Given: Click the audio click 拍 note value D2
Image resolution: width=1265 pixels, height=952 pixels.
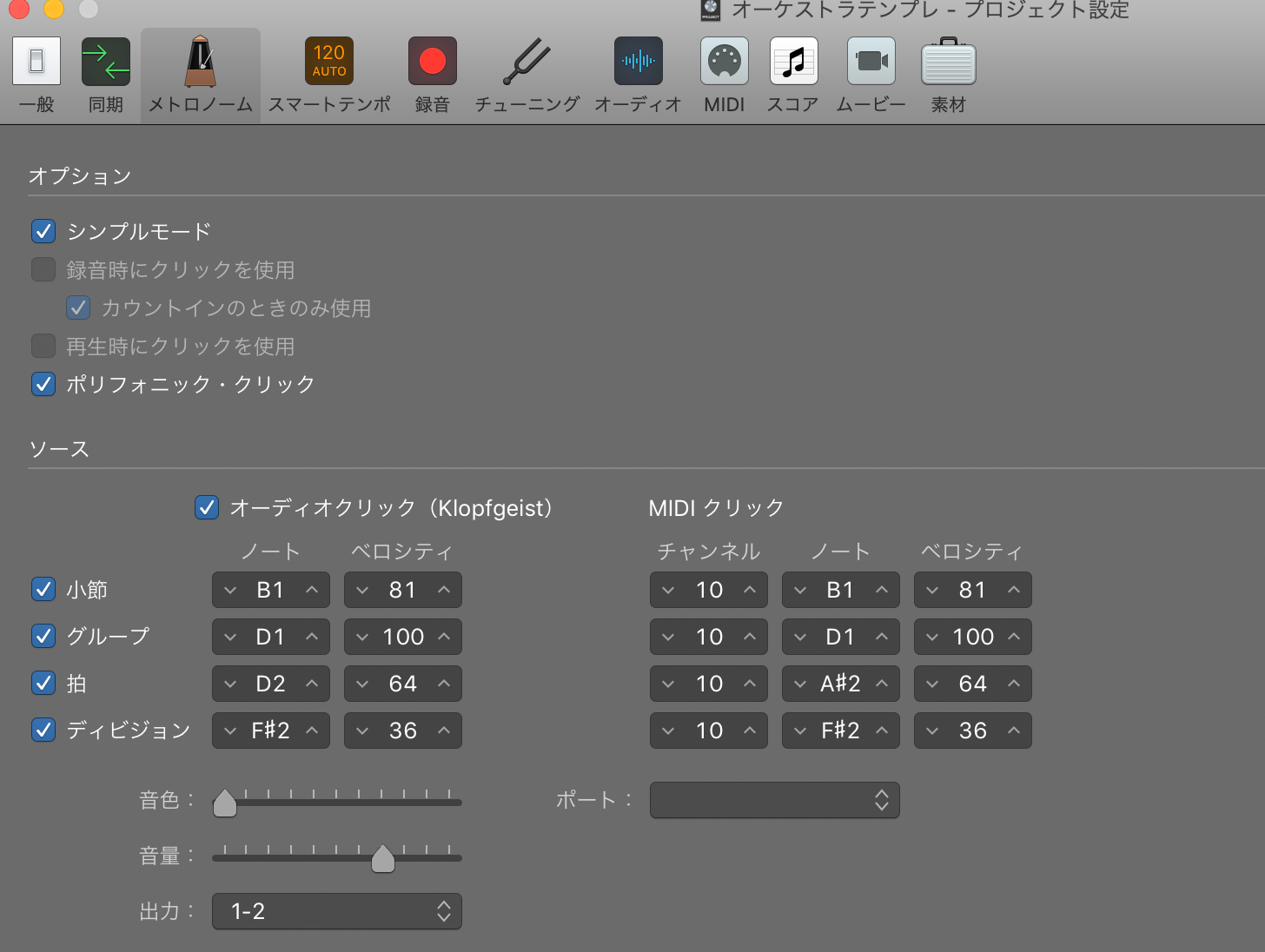Looking at the screenshot, I should coord(270,684).
